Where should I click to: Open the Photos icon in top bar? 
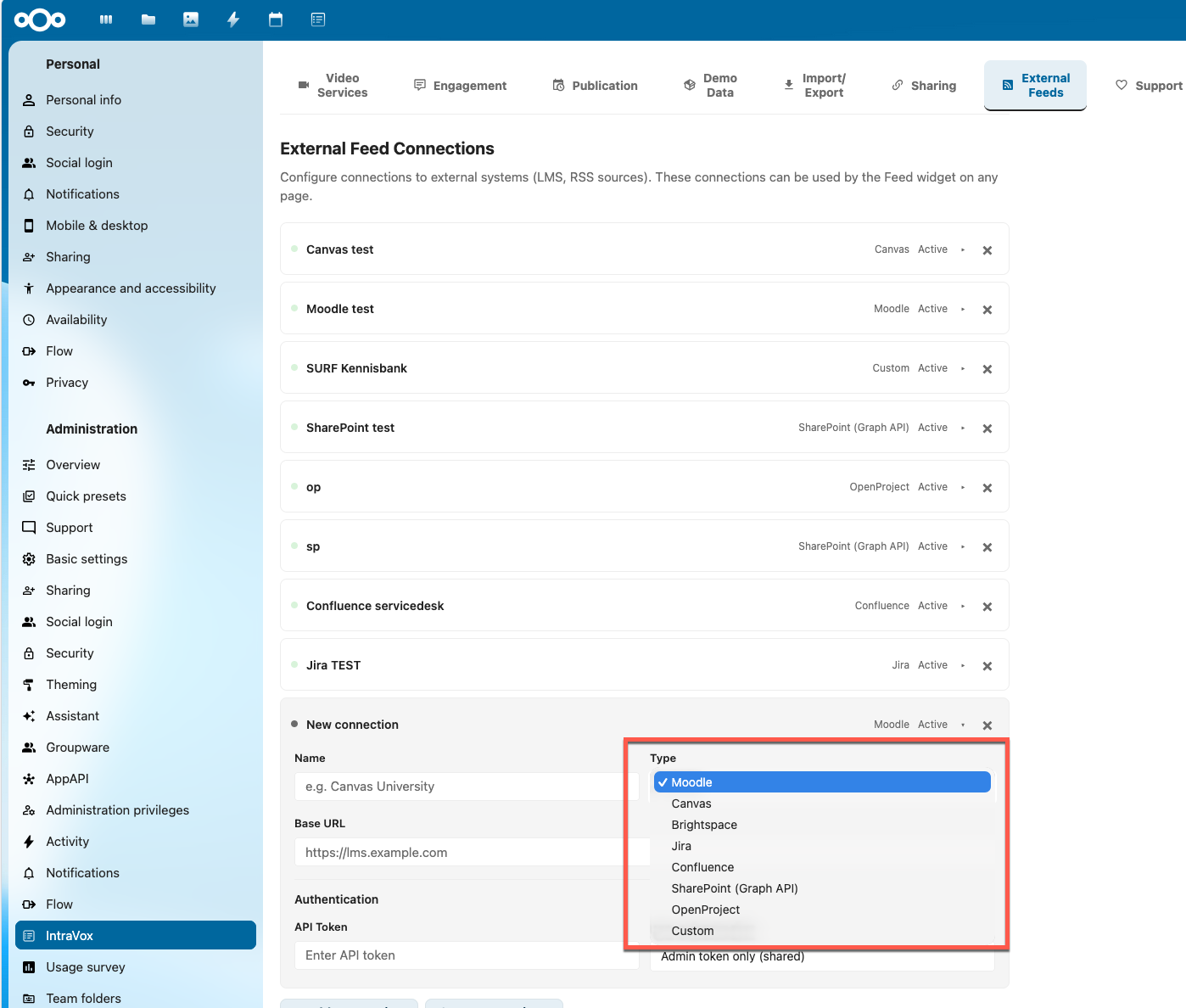[x=191, y=20]
